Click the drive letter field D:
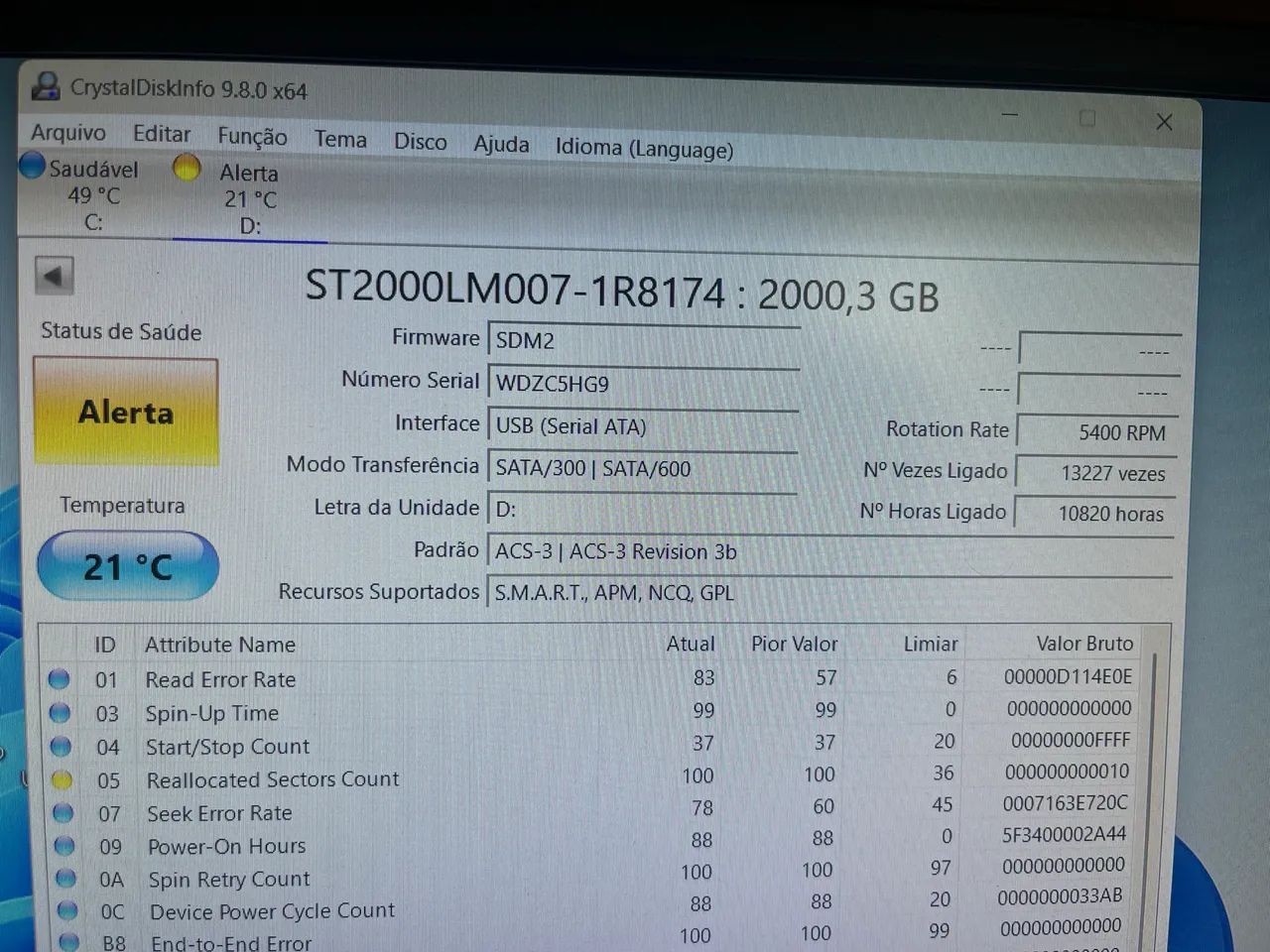The image size is (1270, 952). point(643,510)
